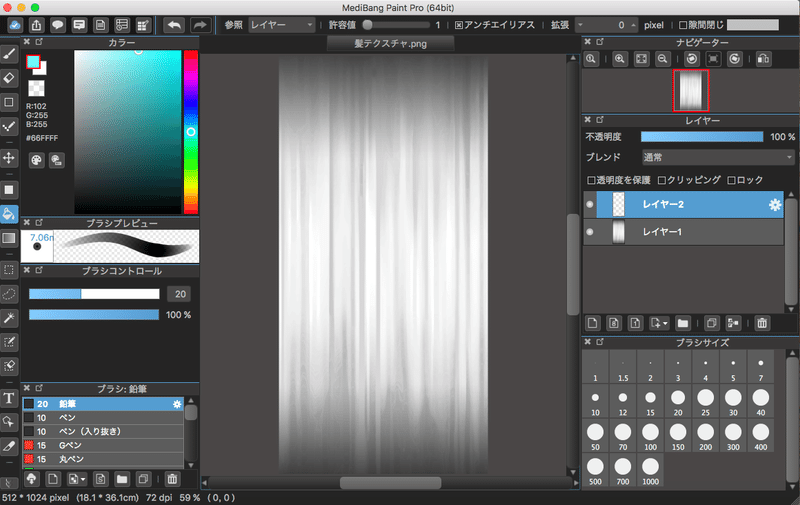Select ペン brush in list
The width and height of the screenshot is (800, 505).
click(x=103, y=418)
